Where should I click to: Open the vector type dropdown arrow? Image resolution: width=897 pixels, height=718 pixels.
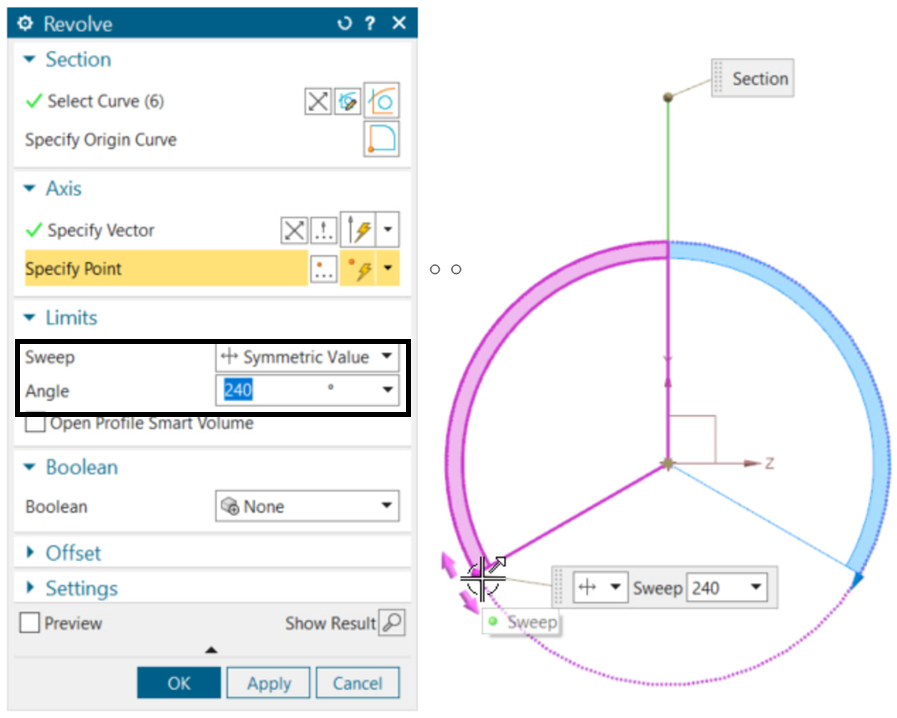point(388,230)
